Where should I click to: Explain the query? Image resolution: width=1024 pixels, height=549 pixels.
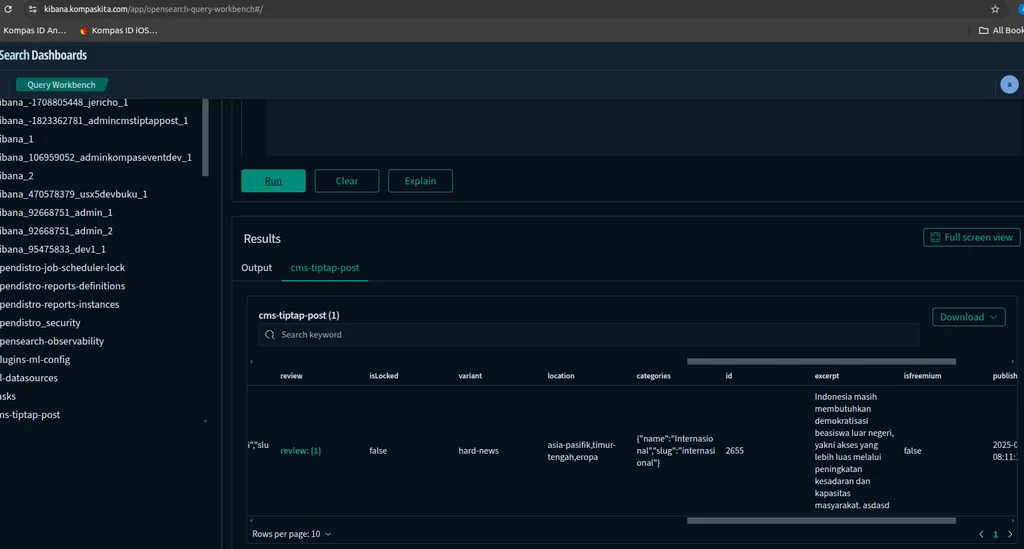pyautogui.click(x=420, y=181)
